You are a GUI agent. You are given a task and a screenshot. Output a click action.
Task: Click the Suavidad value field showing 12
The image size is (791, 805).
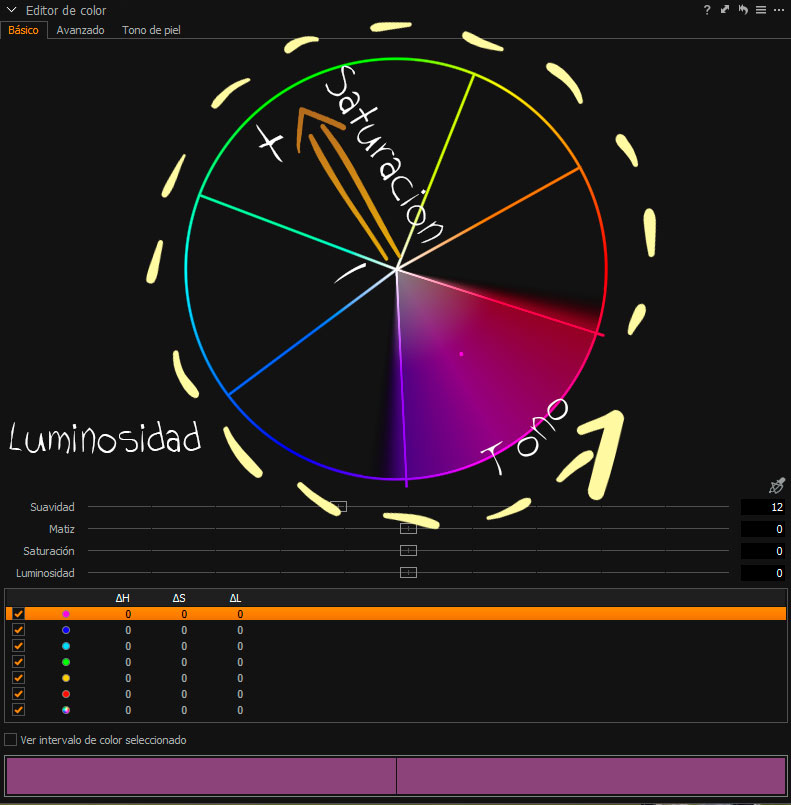tap(762, 507)
